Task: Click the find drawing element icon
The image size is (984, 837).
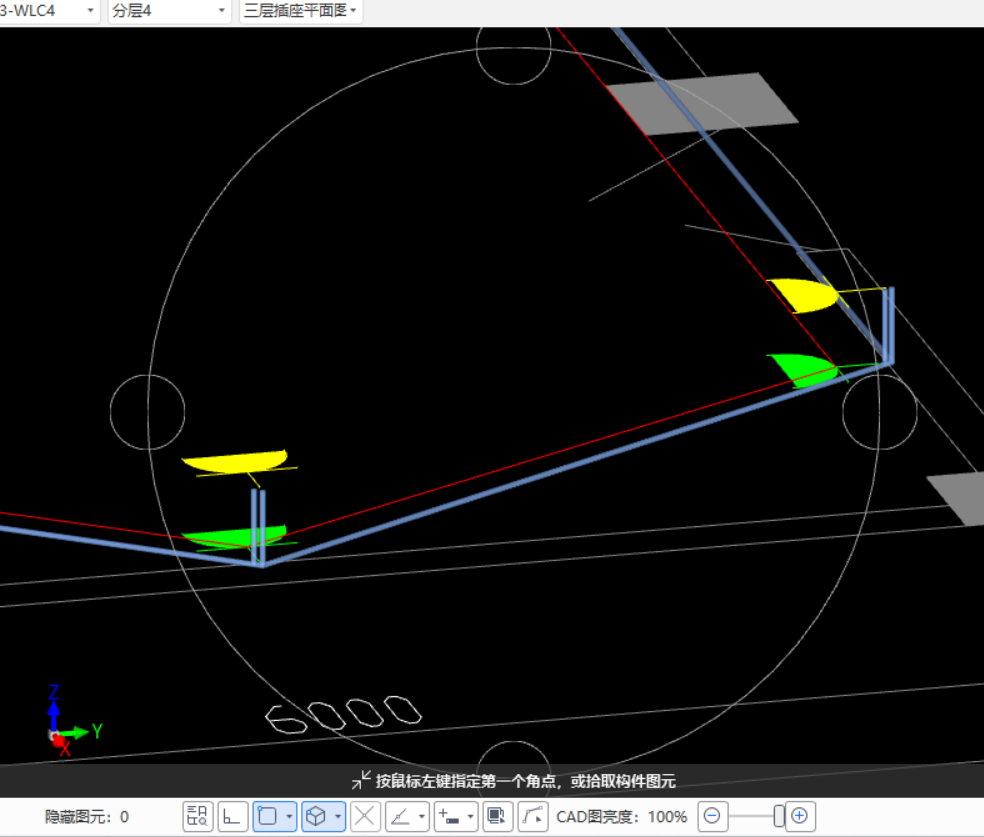Action: (x=198, y=816)
